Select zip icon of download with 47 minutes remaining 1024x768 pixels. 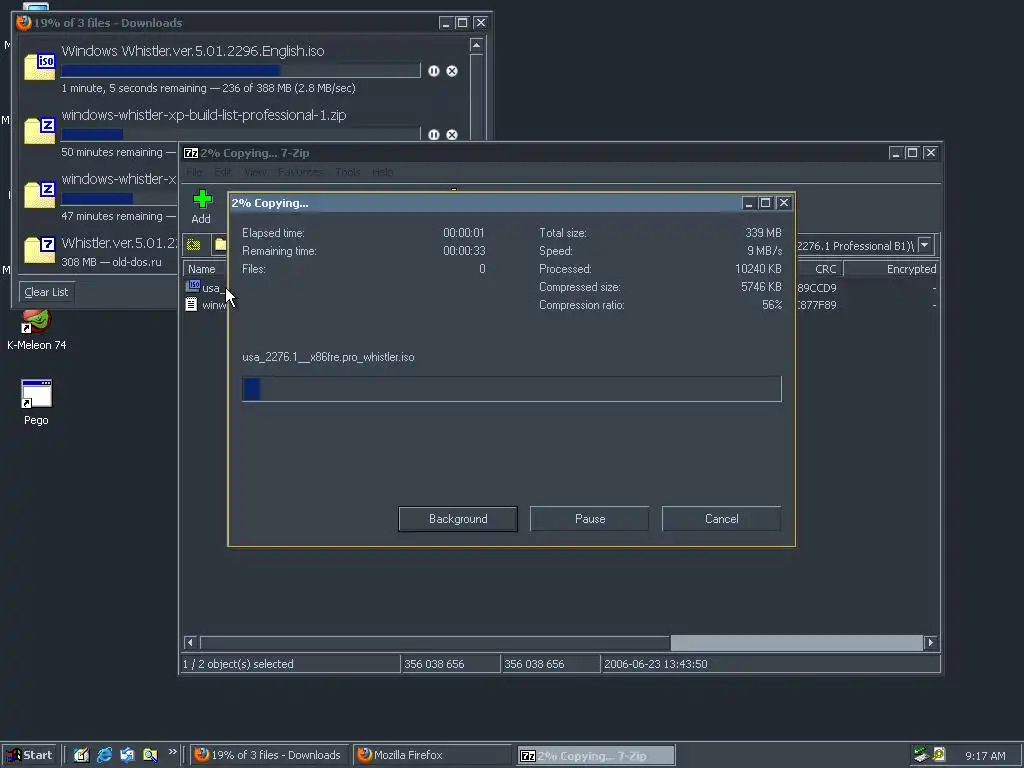click(40, 195)
